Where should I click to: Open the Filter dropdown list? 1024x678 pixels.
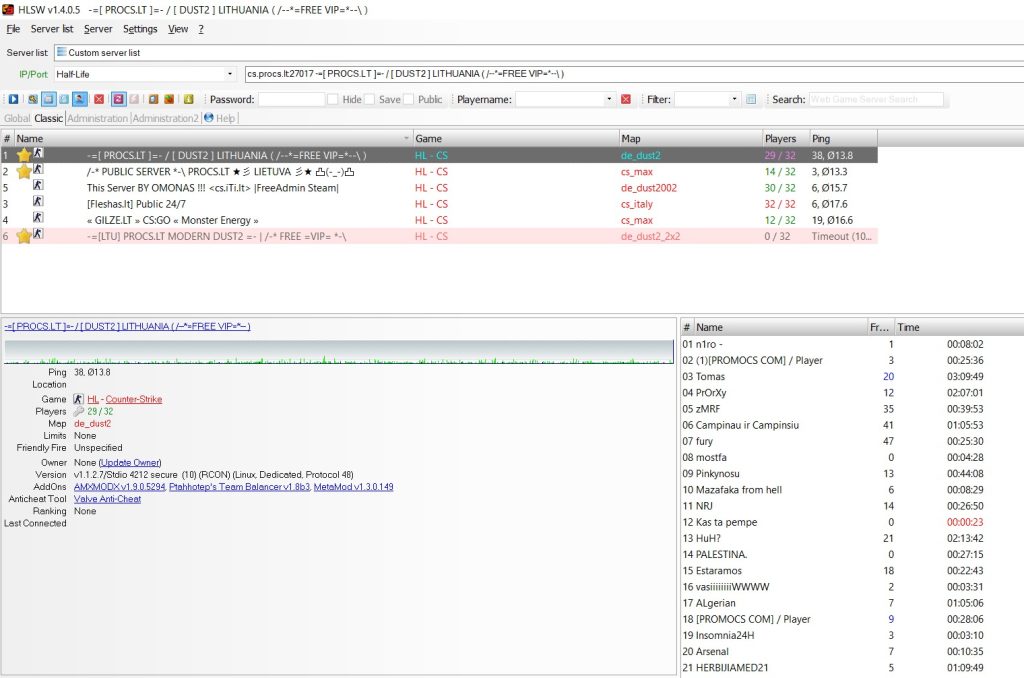coord(735,99)
